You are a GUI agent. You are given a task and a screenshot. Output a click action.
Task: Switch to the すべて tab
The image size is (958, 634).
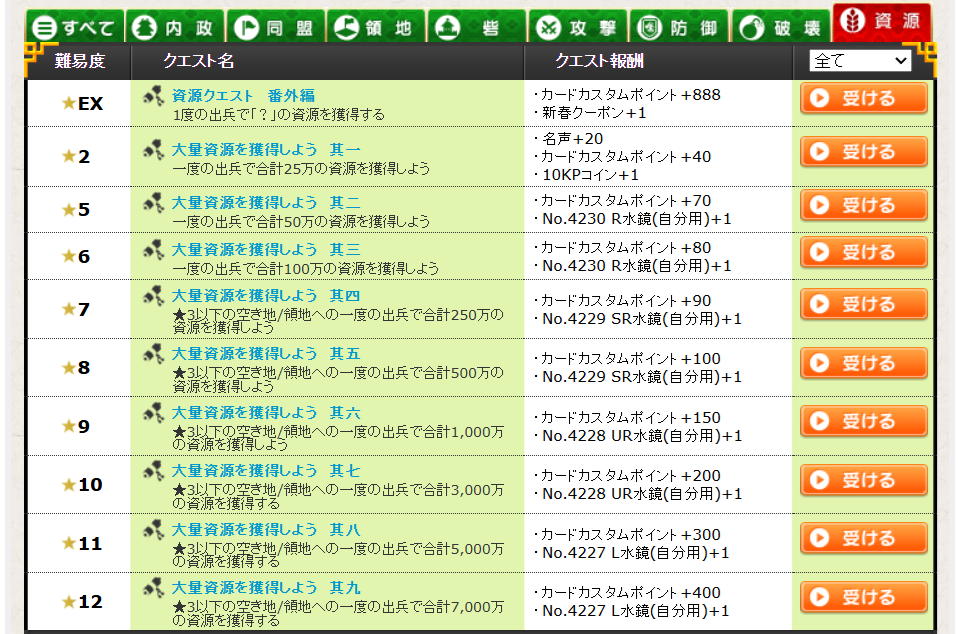pos(75,26)
